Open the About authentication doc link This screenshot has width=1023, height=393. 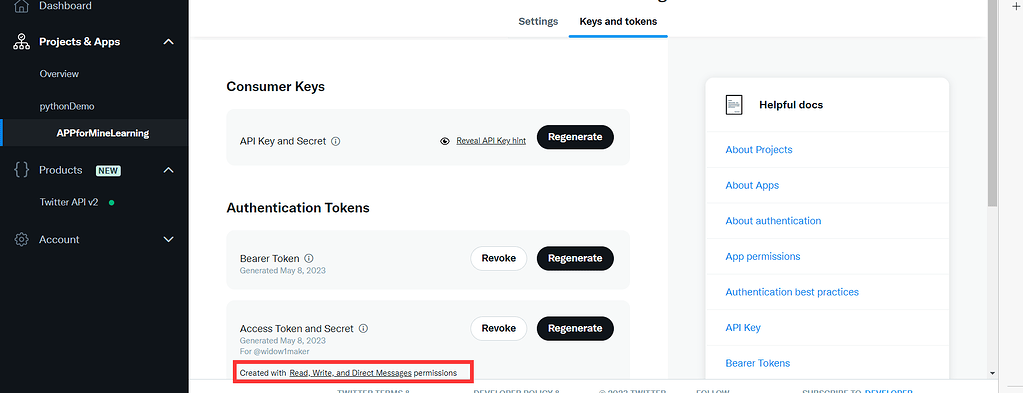coord(773,221)
